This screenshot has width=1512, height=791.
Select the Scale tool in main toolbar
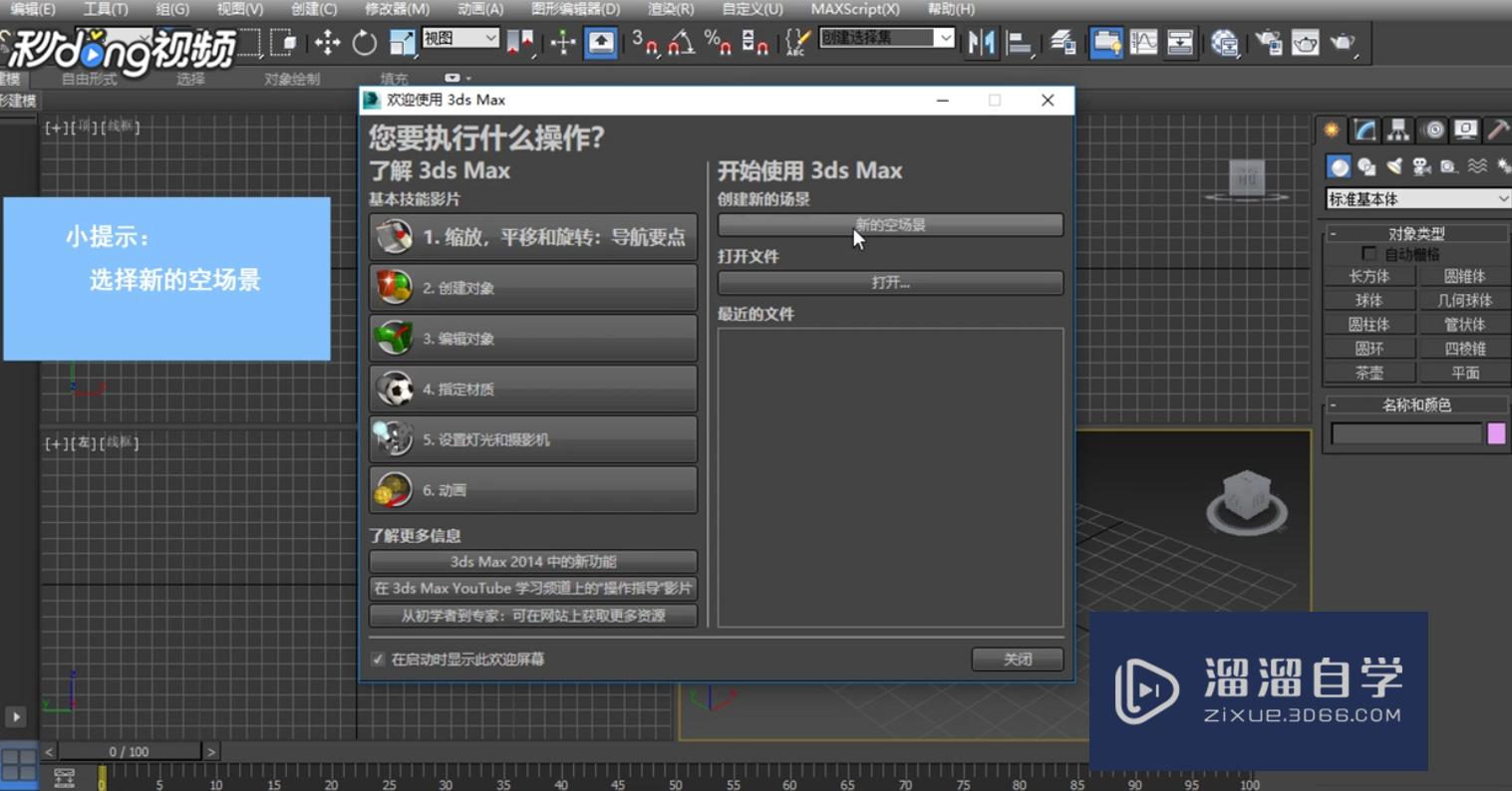(x=402, y=42)
